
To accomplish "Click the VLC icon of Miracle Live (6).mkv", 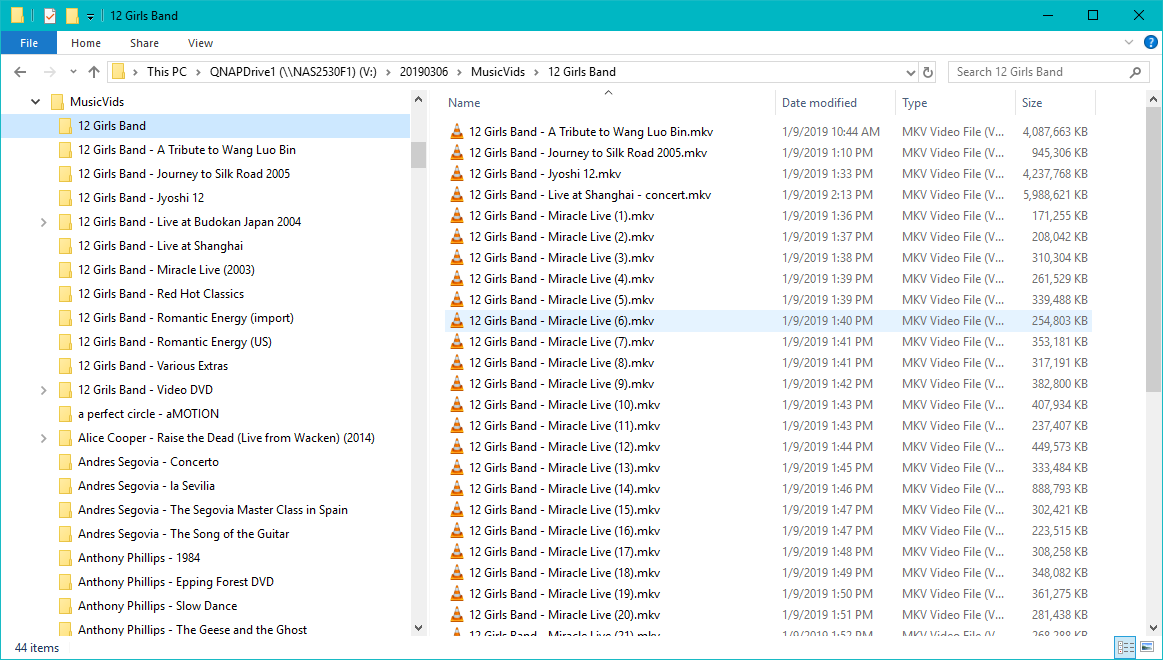I will [457, 321].
